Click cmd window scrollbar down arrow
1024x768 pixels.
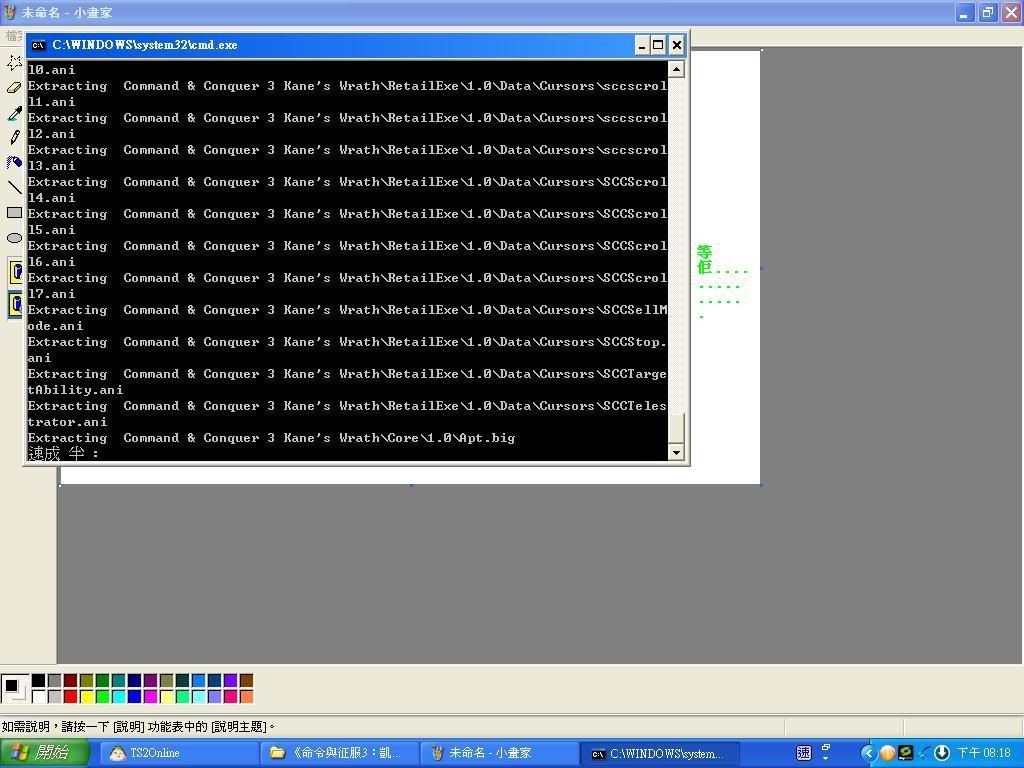[676, 453]
